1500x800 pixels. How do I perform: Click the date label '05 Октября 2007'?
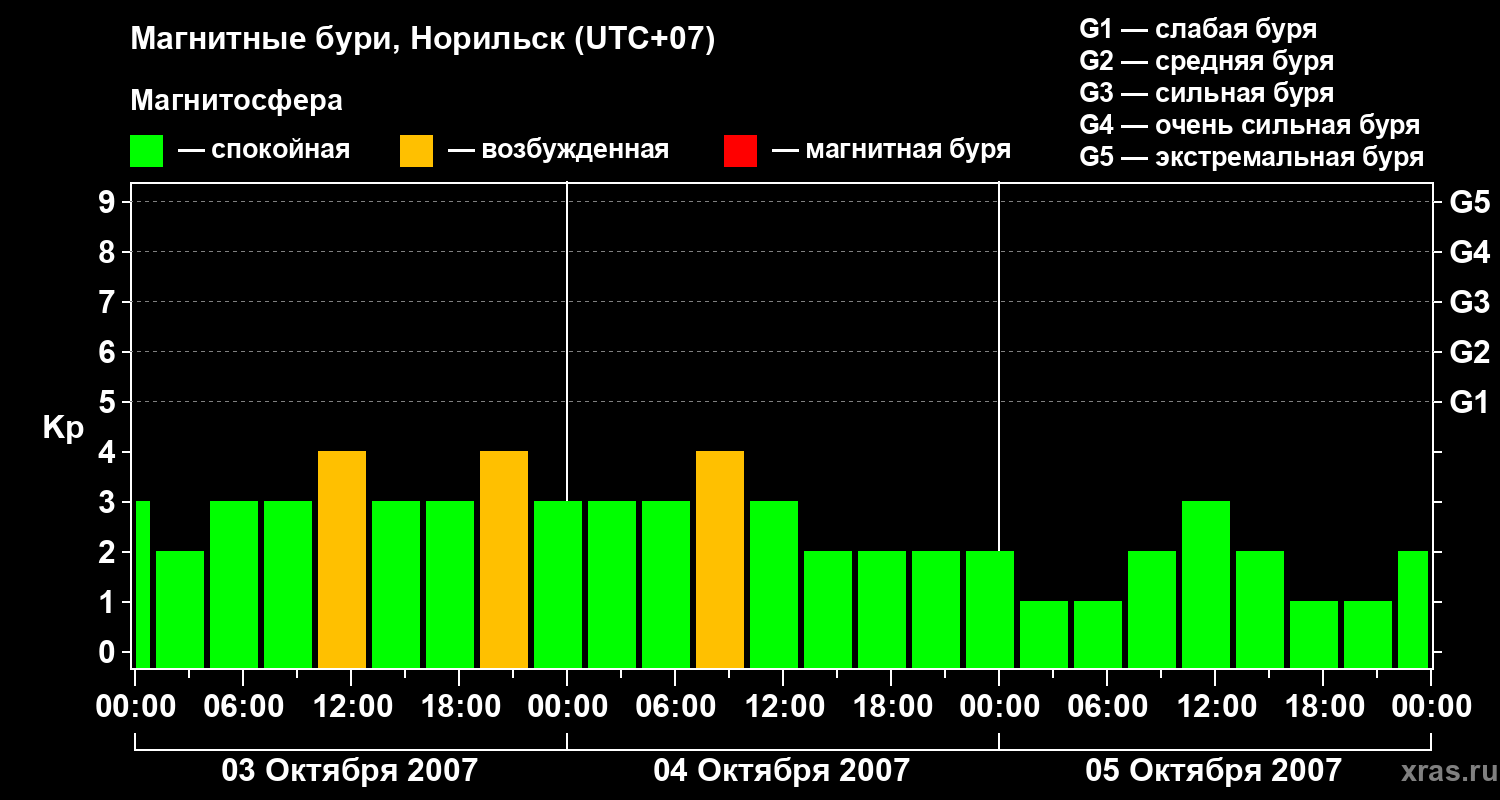click(x=1214, y=771)
